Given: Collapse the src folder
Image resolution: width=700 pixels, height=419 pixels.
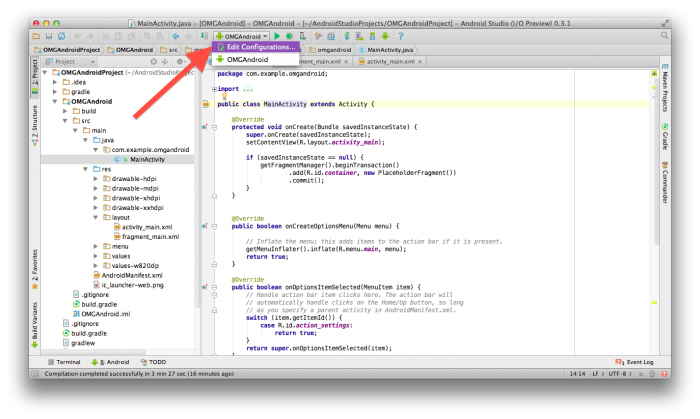Looking at the screenshot, I should 65,120.
